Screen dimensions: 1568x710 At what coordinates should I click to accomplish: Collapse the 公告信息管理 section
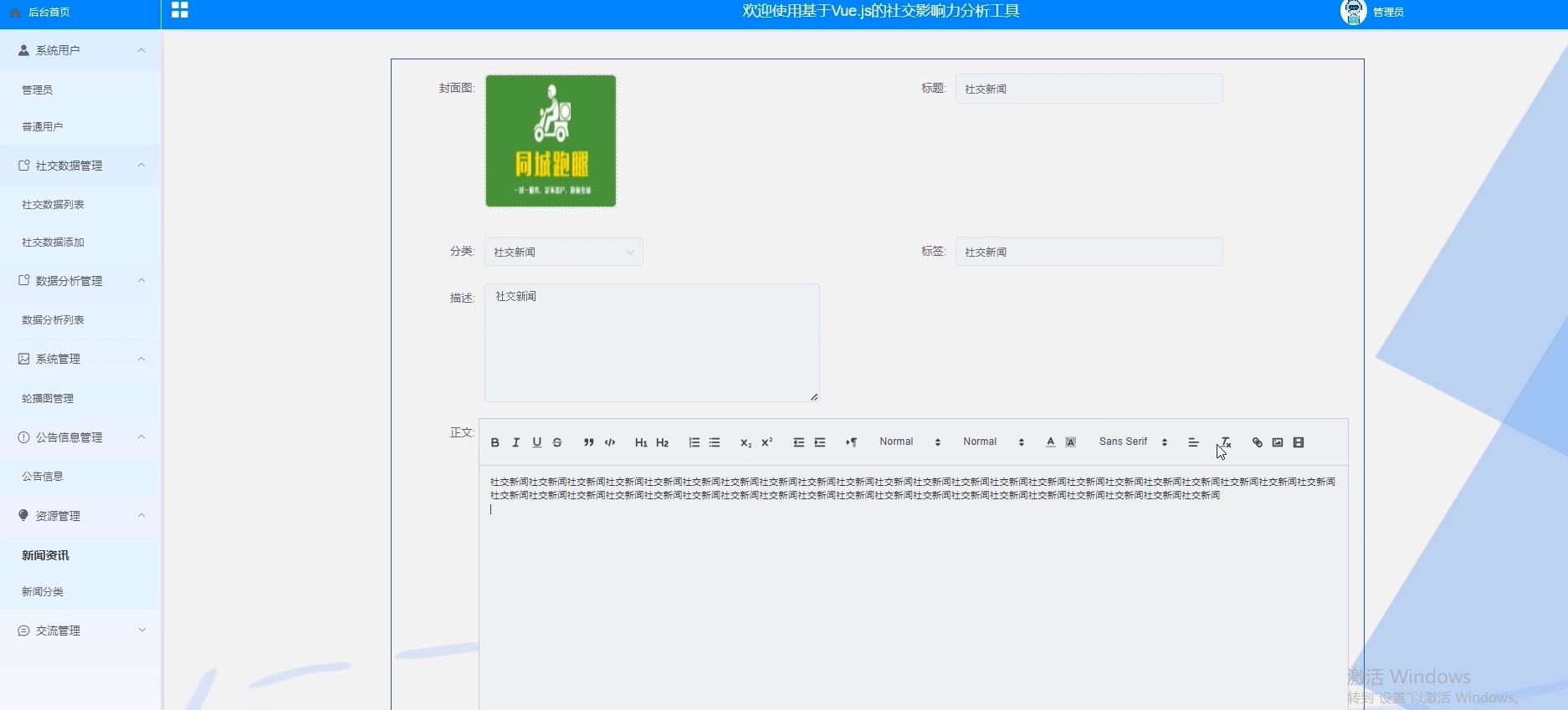pyautogui.click(x=80, y=437)
